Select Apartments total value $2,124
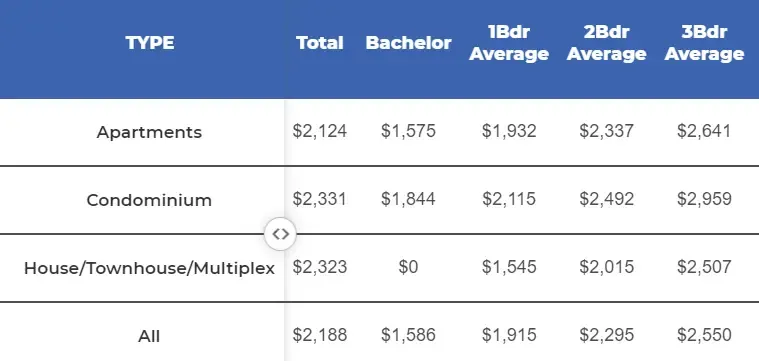The width and height of the screenshot is (759, 361). [x=319, y=131]
